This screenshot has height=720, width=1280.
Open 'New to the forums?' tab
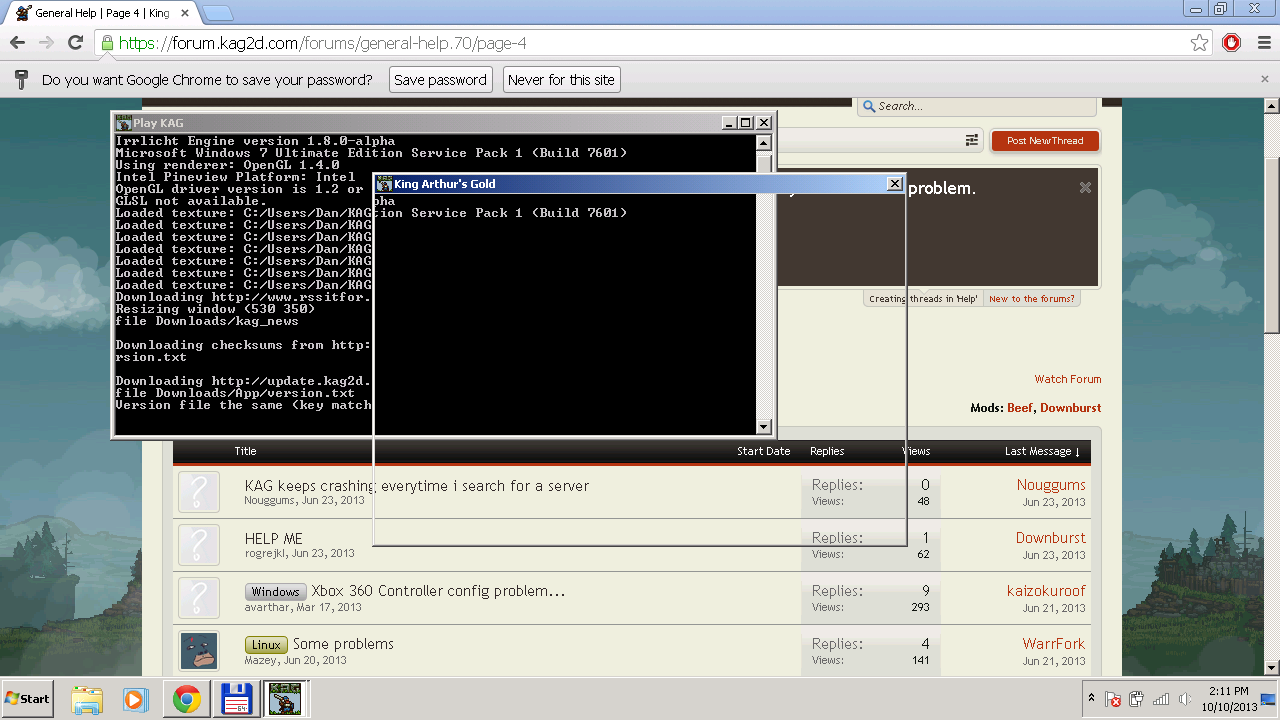click(x=1032, y=299)
